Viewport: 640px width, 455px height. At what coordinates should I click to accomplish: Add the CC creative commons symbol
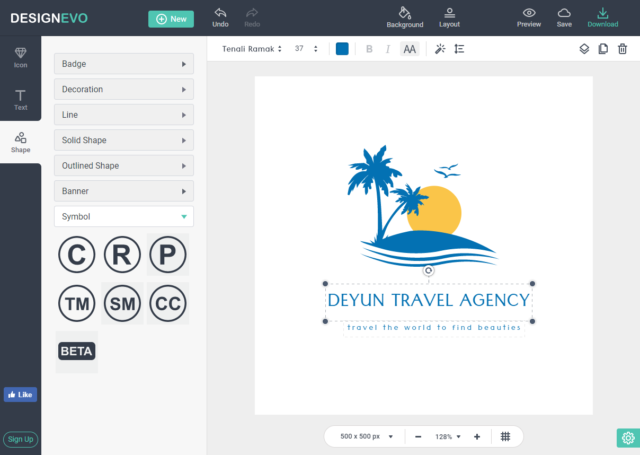point(168,304)
